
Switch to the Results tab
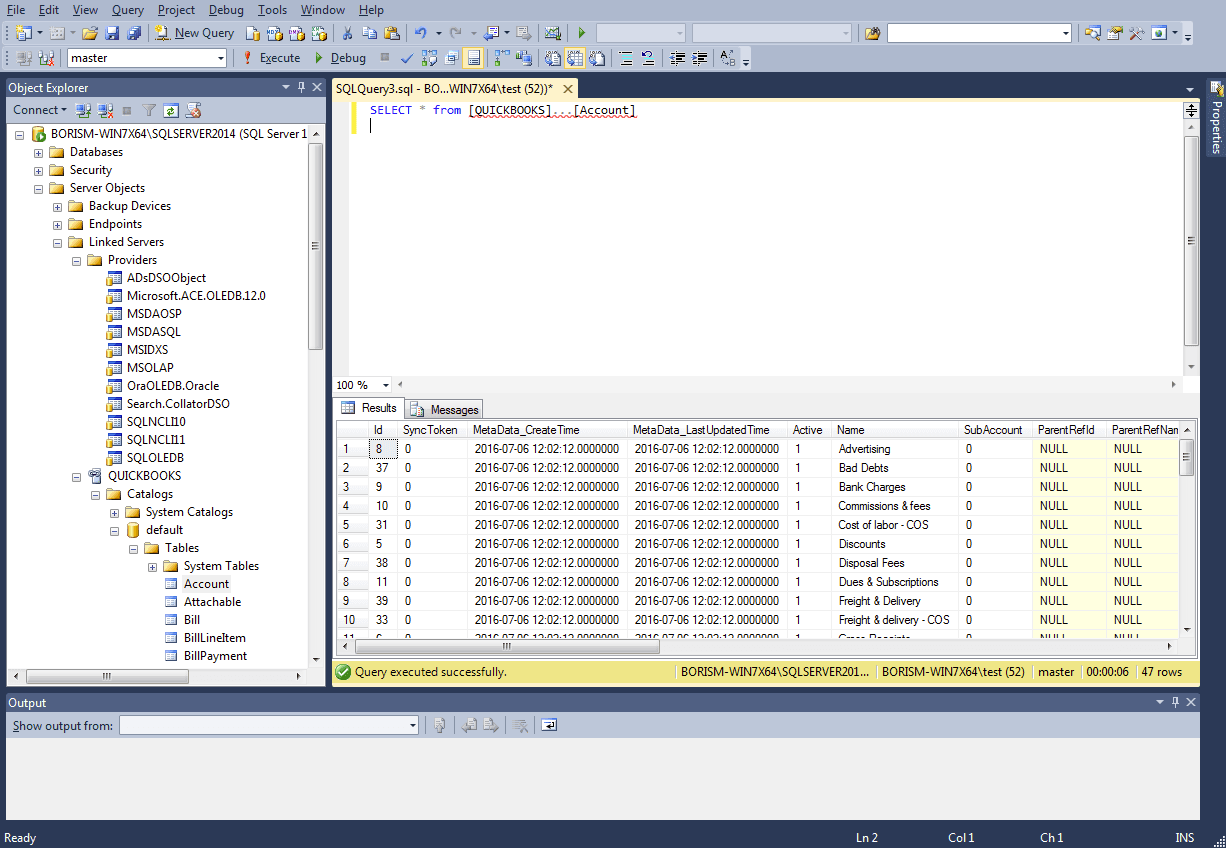[369, 408]
